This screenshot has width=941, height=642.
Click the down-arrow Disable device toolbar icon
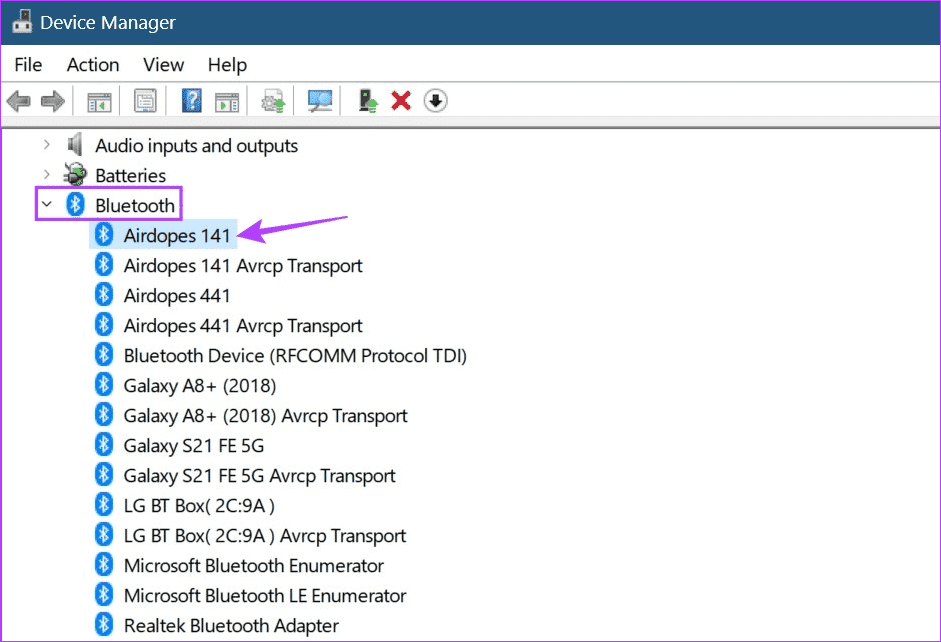pyautogui.click(x=435, y=101)
